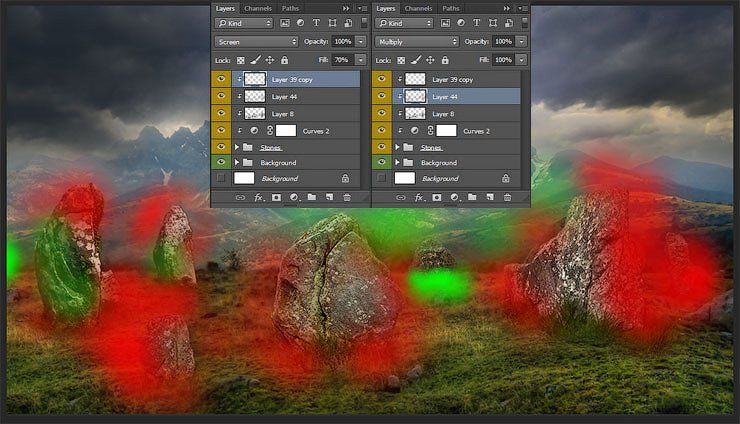
Task: Click type layer filter in left Layers panel
Action: (x=316, y=23)
